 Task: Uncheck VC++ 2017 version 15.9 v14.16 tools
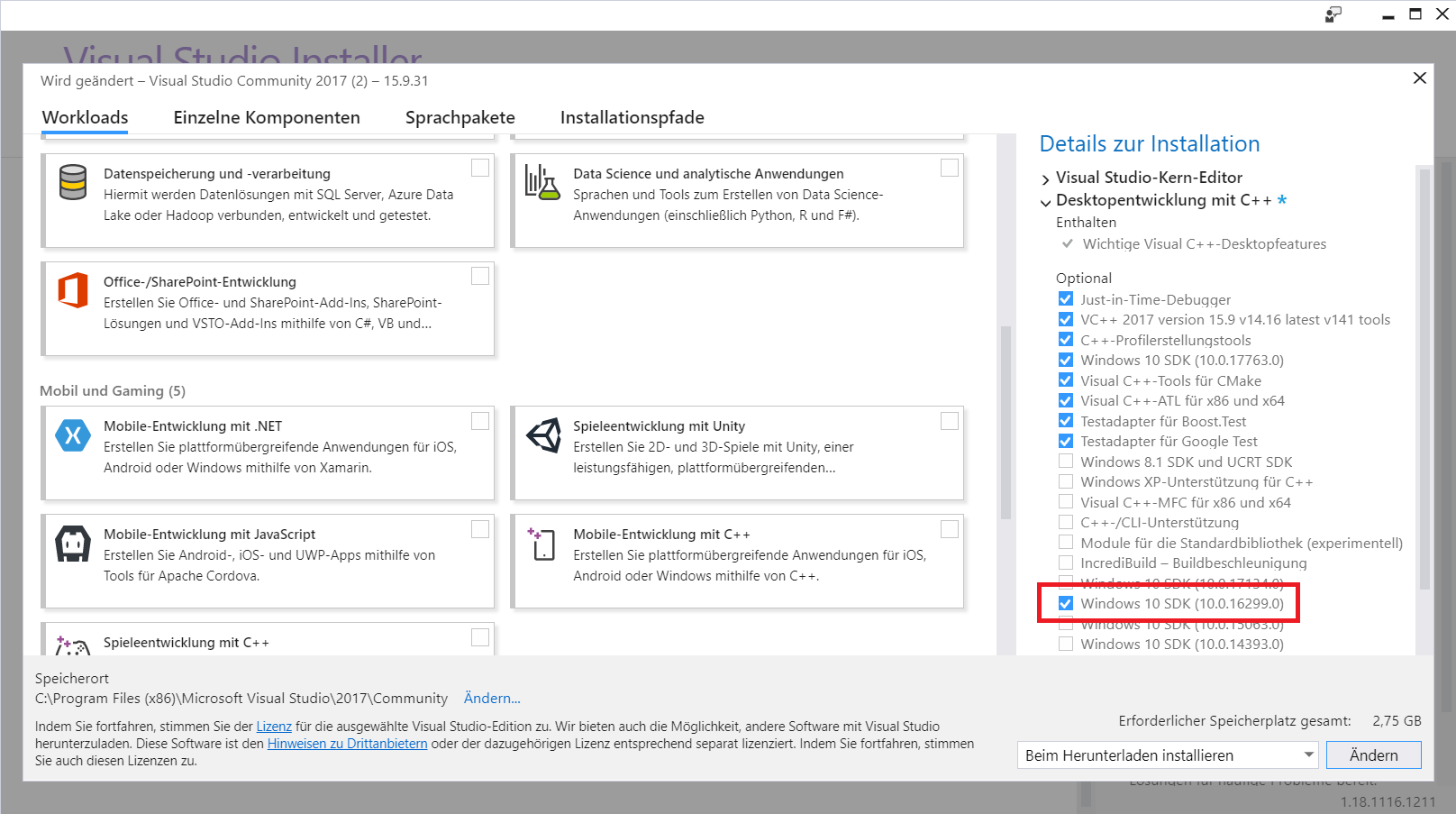(x=1066, y=319)
